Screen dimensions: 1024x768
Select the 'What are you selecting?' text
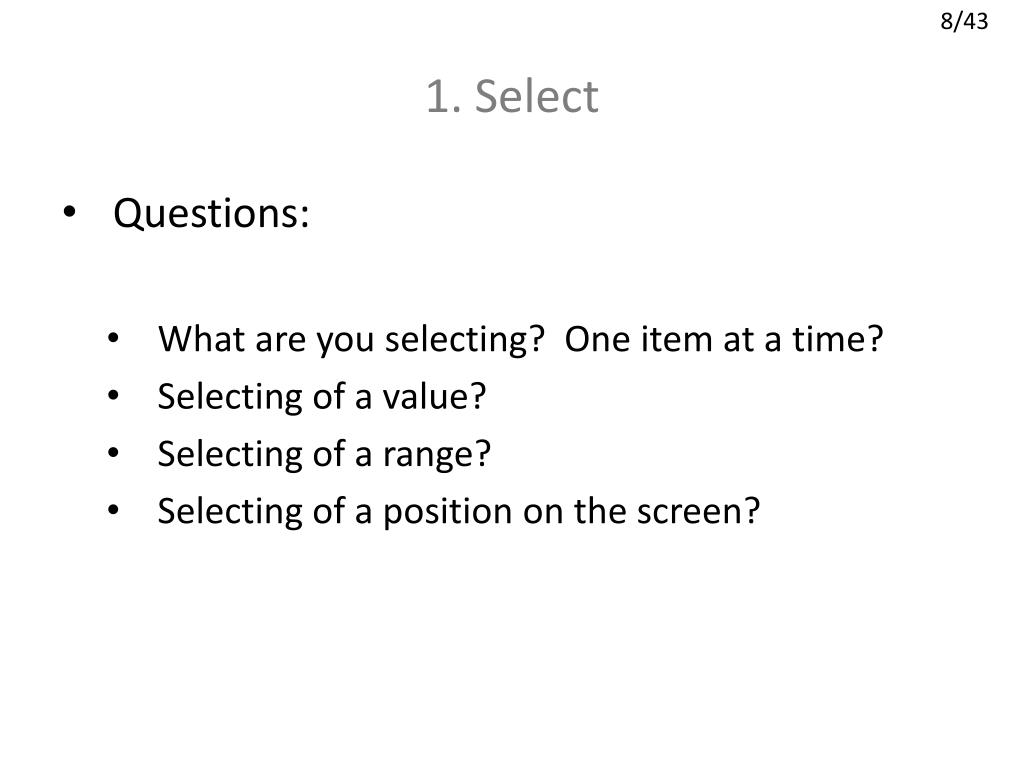coord(351,340)
